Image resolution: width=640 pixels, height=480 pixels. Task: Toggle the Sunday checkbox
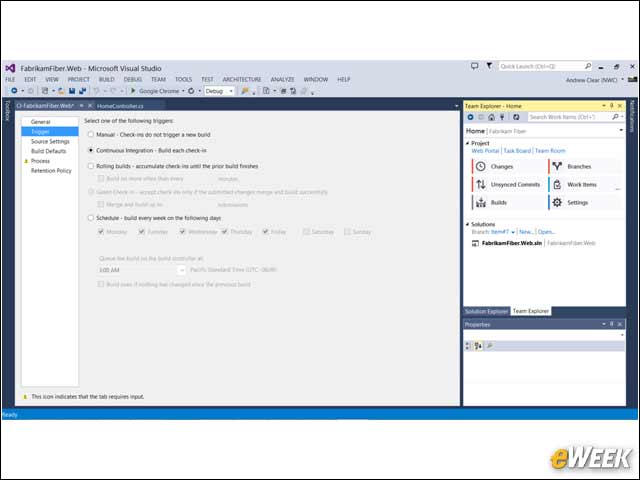[x=347, y=231]
